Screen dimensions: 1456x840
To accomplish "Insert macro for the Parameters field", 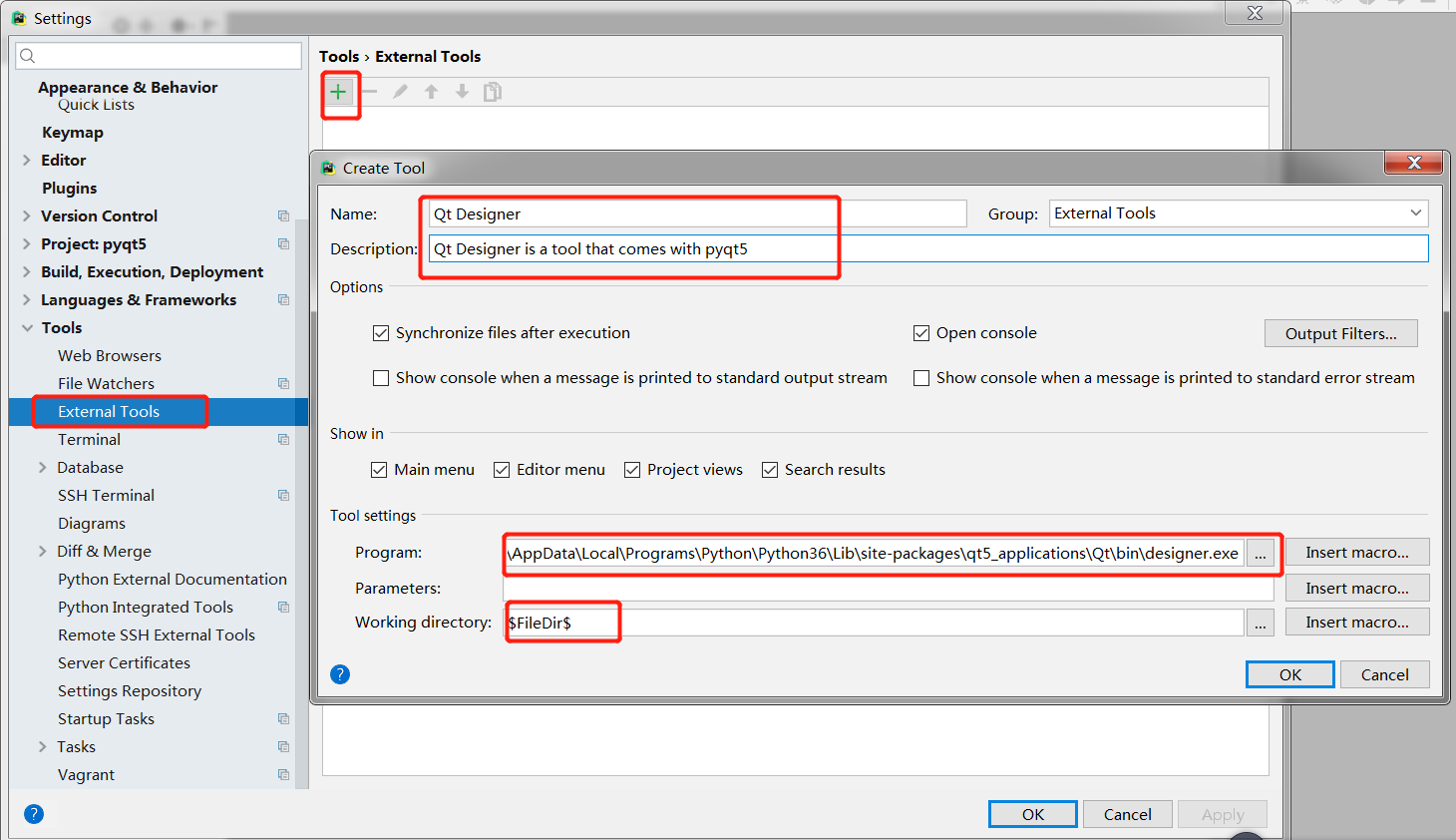I will (1356, 588).
